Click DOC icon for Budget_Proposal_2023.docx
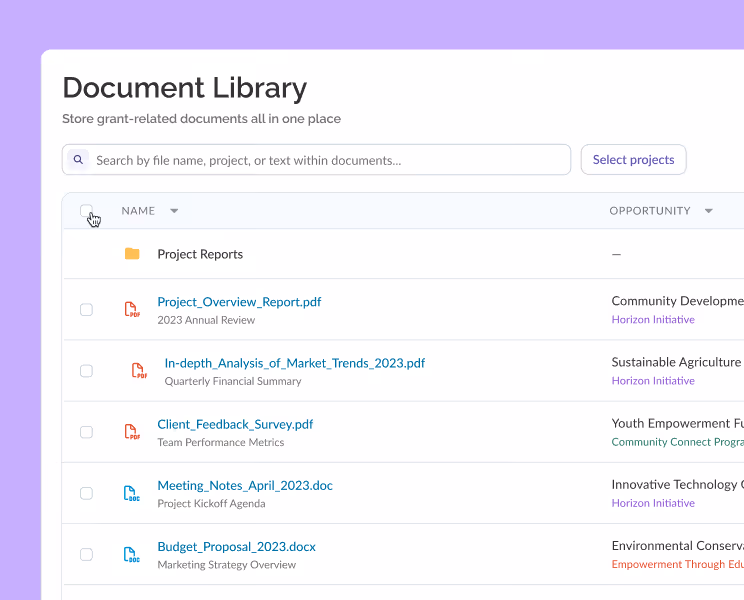The height and width of the screenshot is (600, 744). (x=131, y=554)
